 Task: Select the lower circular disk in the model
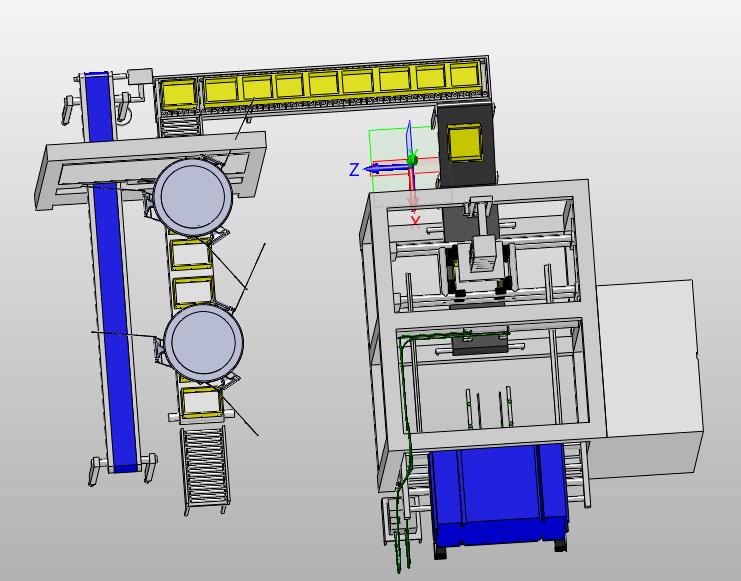coord(203,342)
